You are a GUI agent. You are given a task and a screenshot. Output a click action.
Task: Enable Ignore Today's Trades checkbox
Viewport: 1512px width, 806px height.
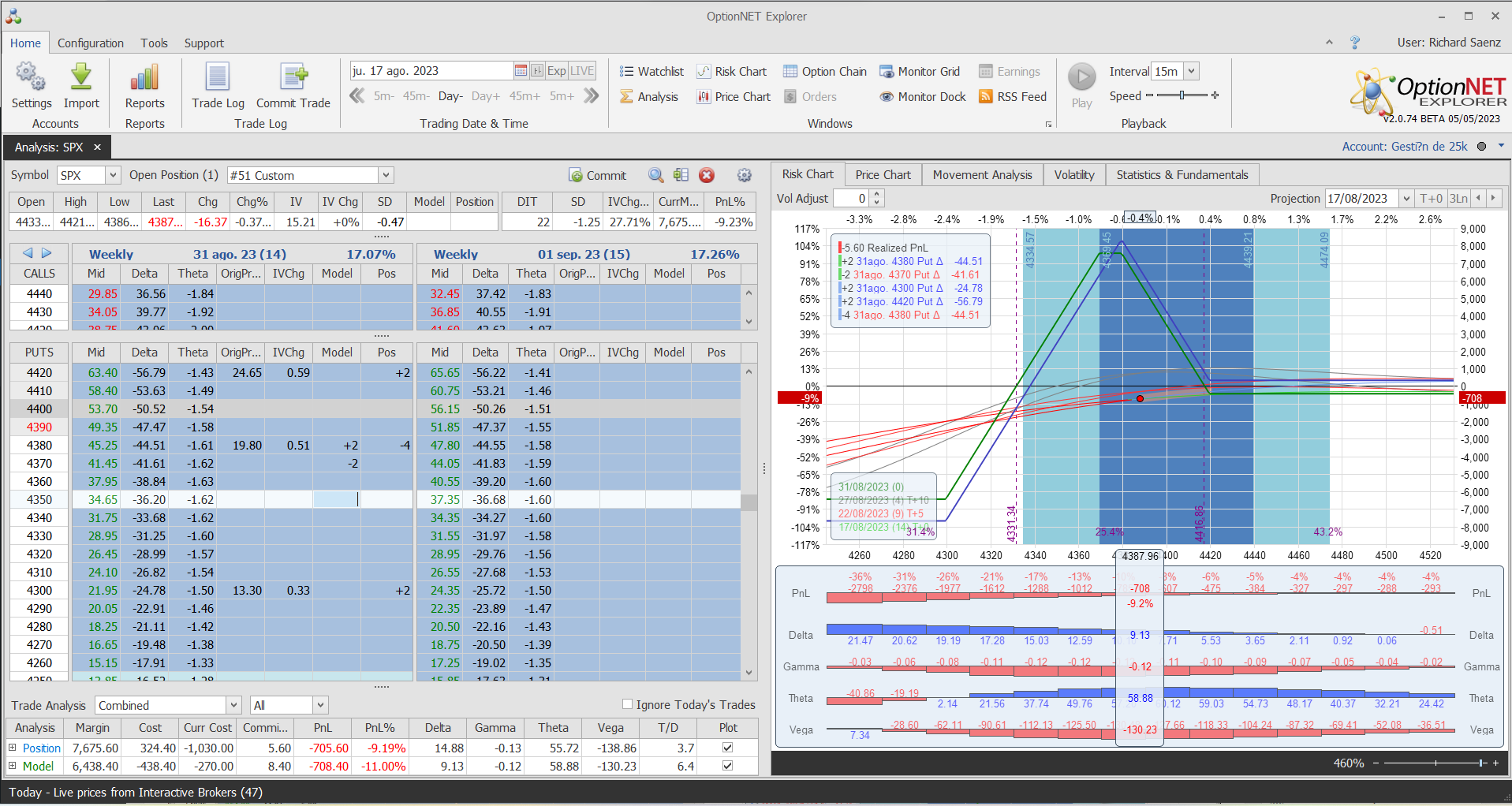tap(628, 704)
